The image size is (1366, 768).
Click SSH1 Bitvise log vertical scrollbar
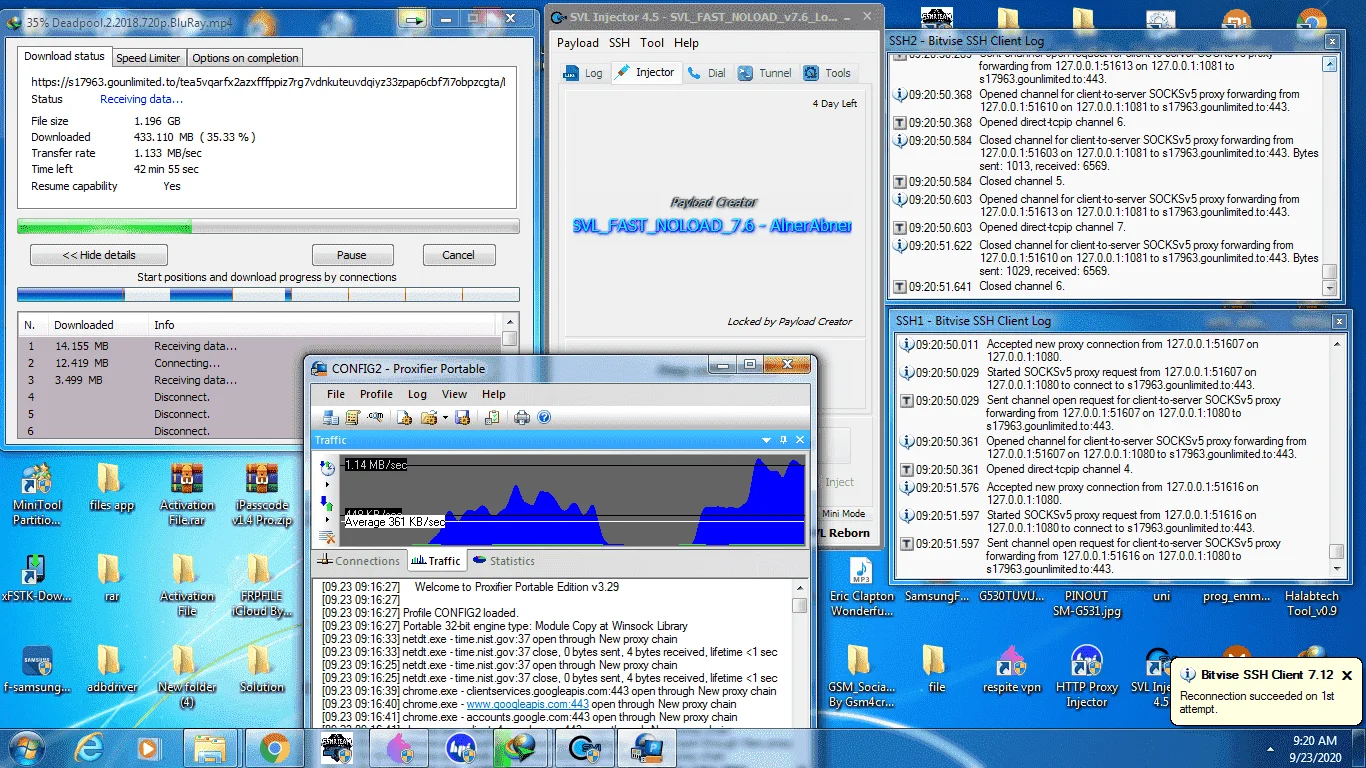pyautogui.click(x=1337, y=455)
